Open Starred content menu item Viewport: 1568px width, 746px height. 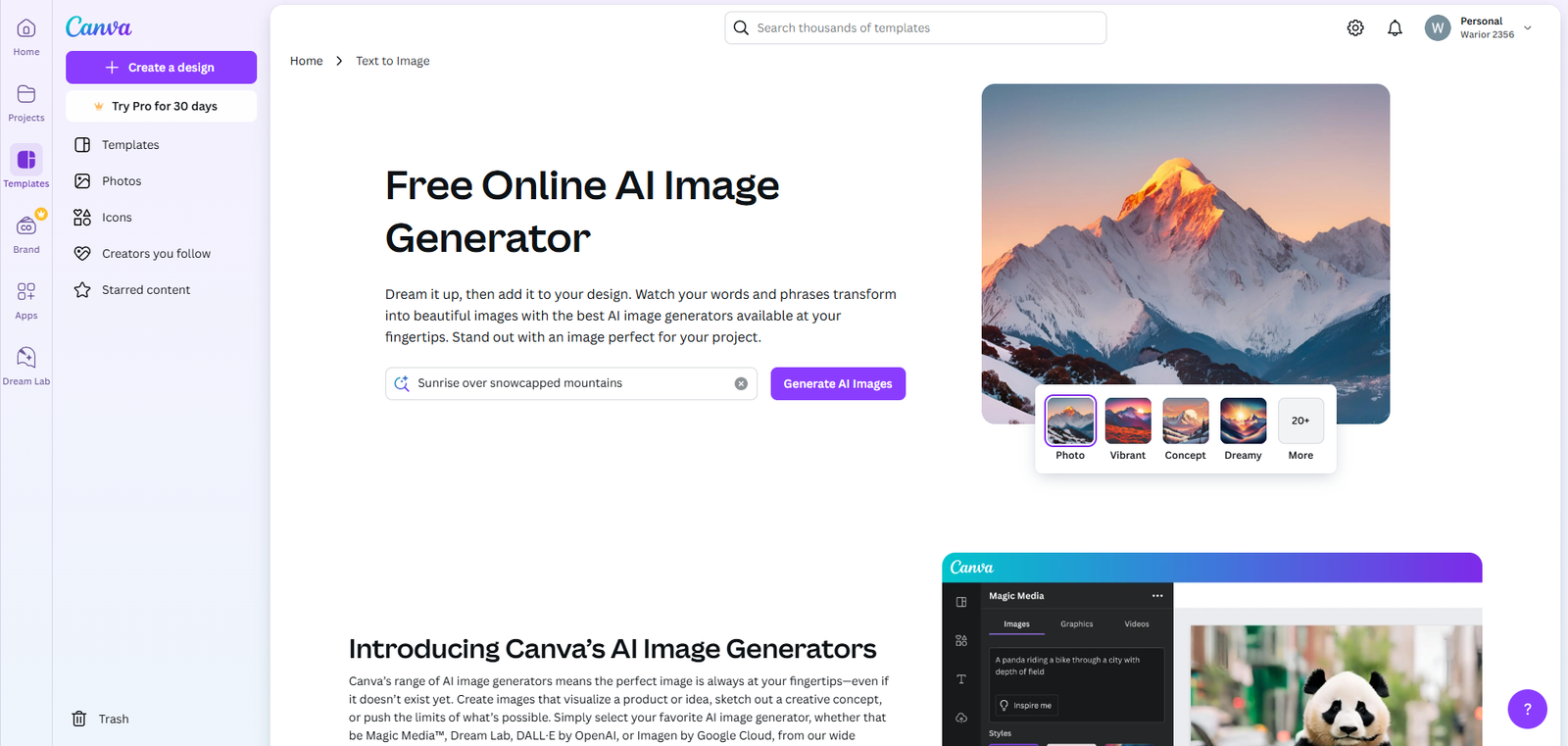pos(146,290)
